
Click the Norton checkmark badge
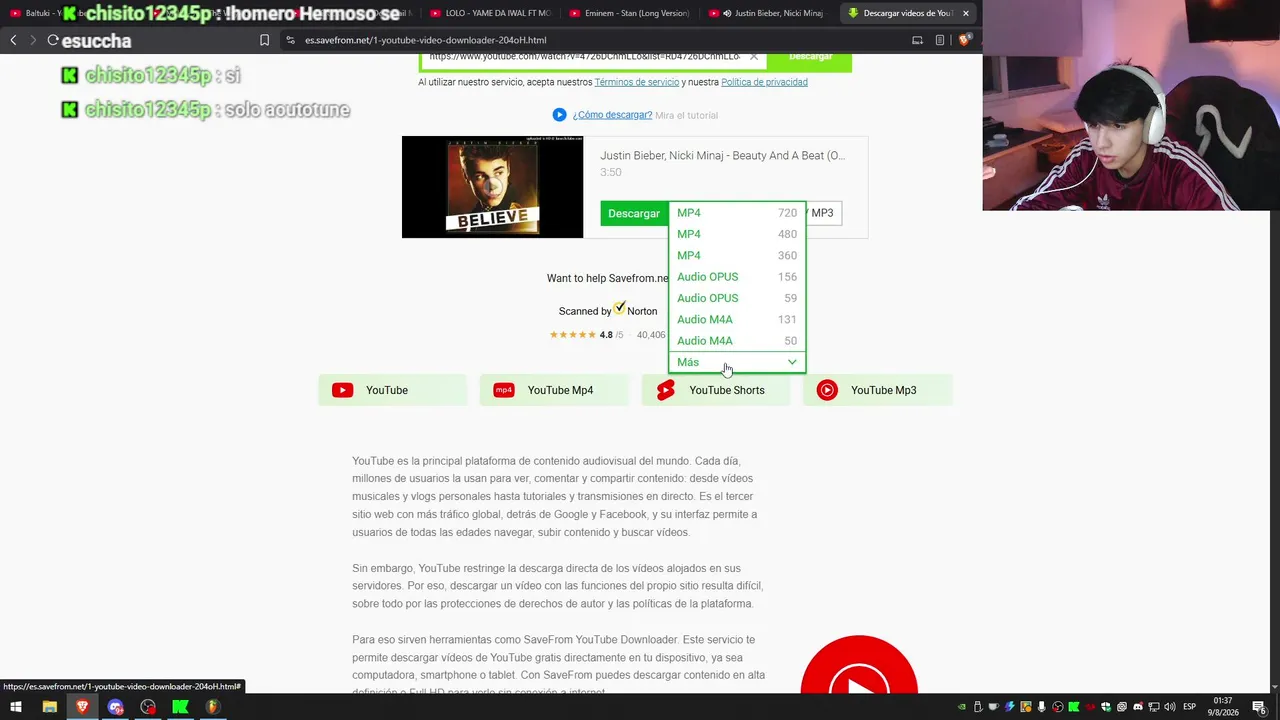[620, 308]
